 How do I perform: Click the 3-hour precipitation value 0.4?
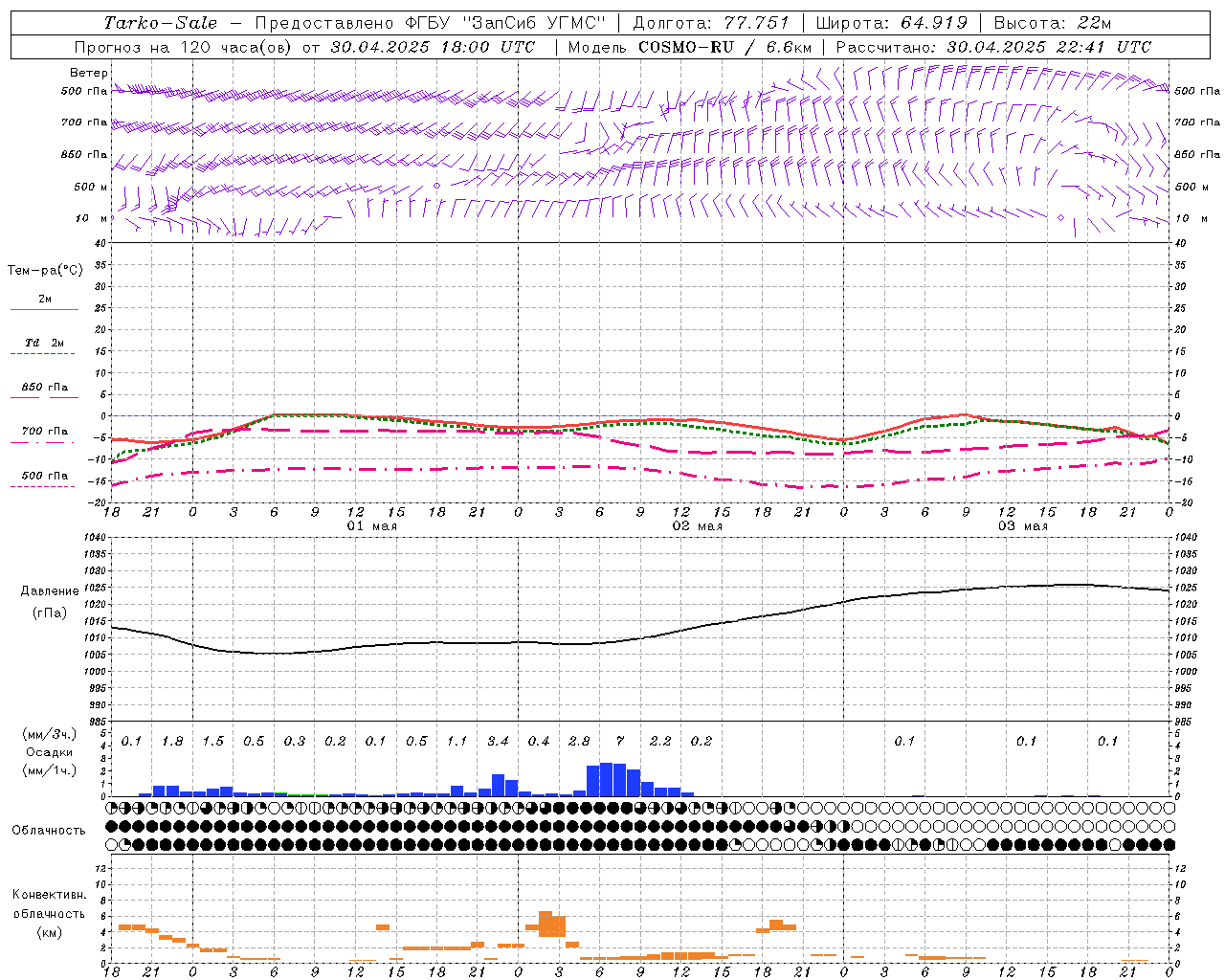pyautogui.click(x=538, y=742)
